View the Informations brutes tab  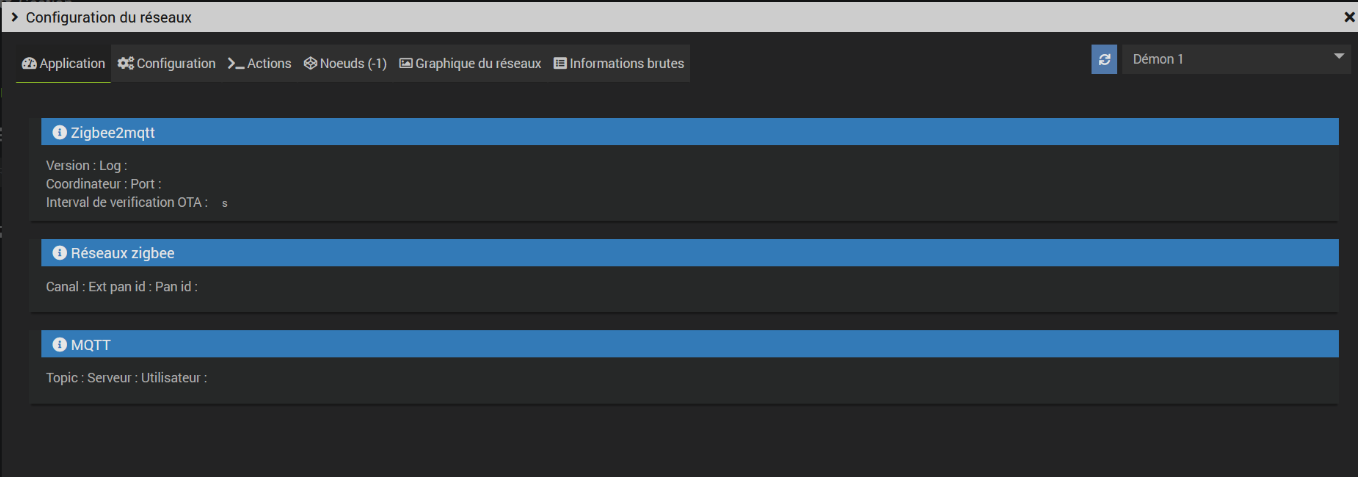pyautogui.click(x=619, y=63)
